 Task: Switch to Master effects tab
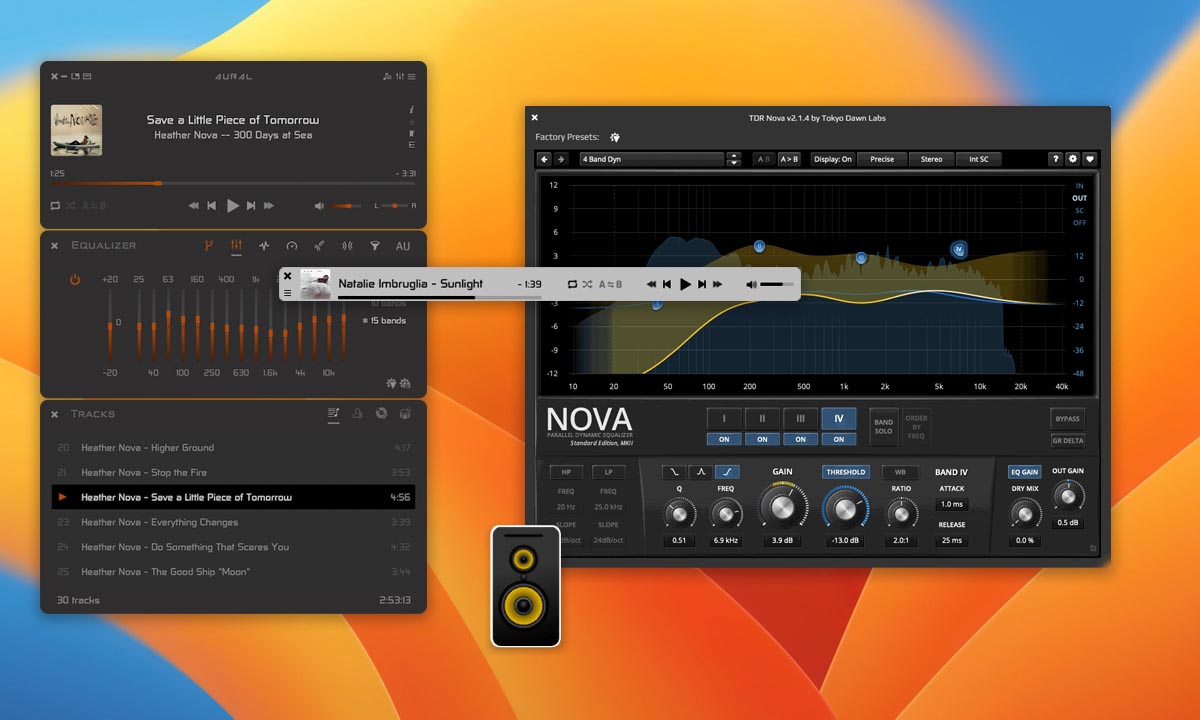(x=209, y=245)
